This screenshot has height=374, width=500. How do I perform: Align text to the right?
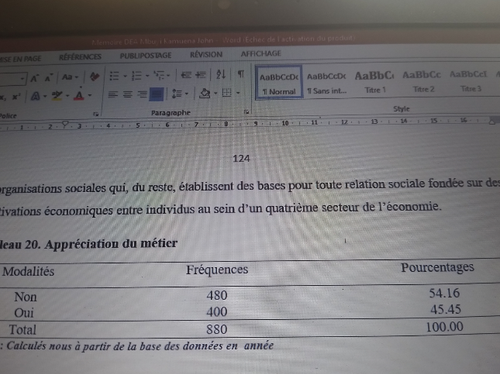pos(142,94)
